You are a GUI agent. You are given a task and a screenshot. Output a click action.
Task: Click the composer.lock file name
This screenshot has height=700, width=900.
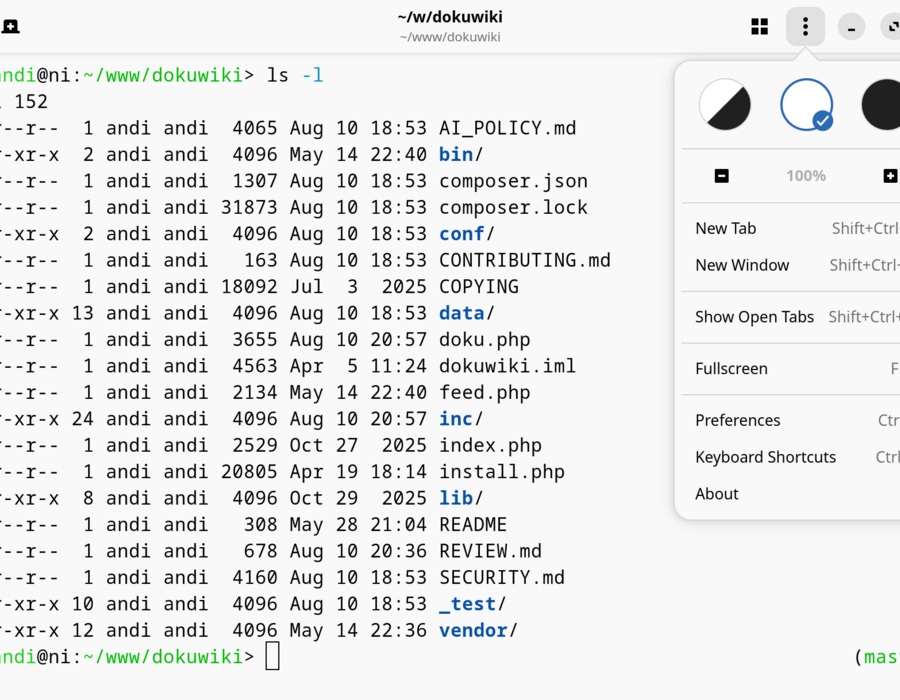coord(513,207)
